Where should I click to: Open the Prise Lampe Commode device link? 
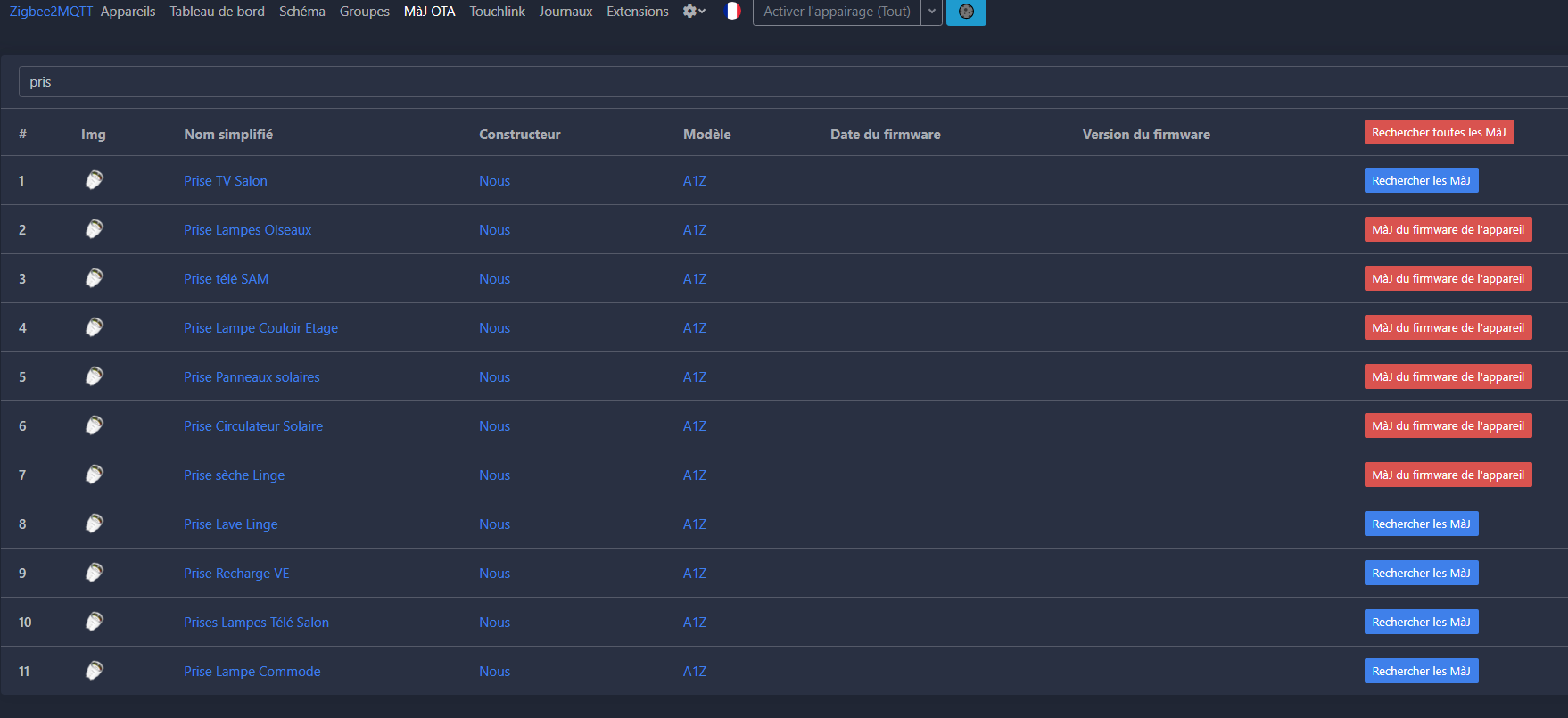click(252, 671)
